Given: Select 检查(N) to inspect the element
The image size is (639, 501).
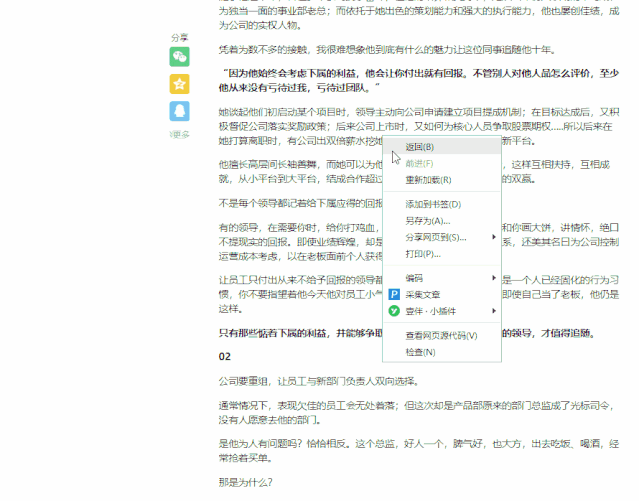Looking at the screenshot, I should (420, 352).
